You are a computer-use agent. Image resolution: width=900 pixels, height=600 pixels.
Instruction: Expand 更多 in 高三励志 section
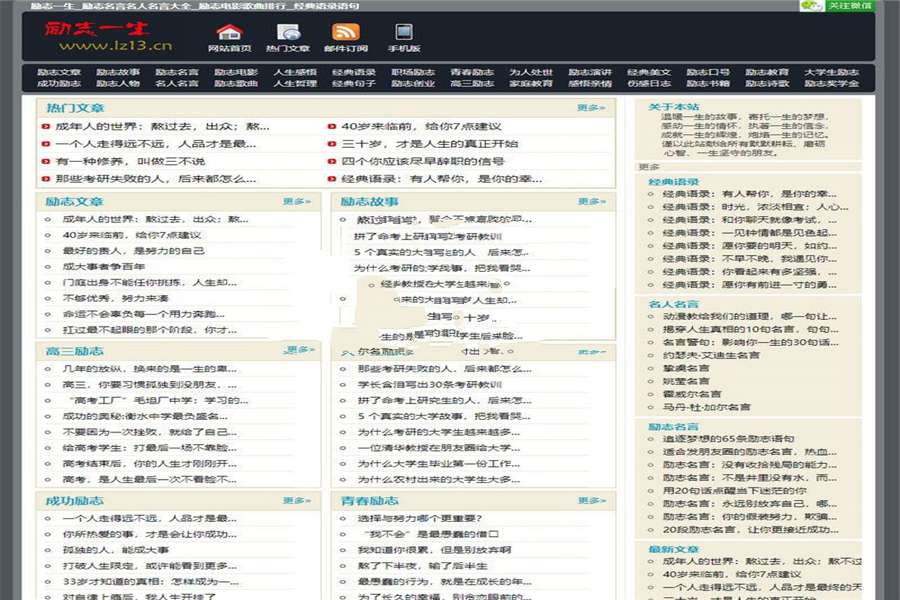297,350
